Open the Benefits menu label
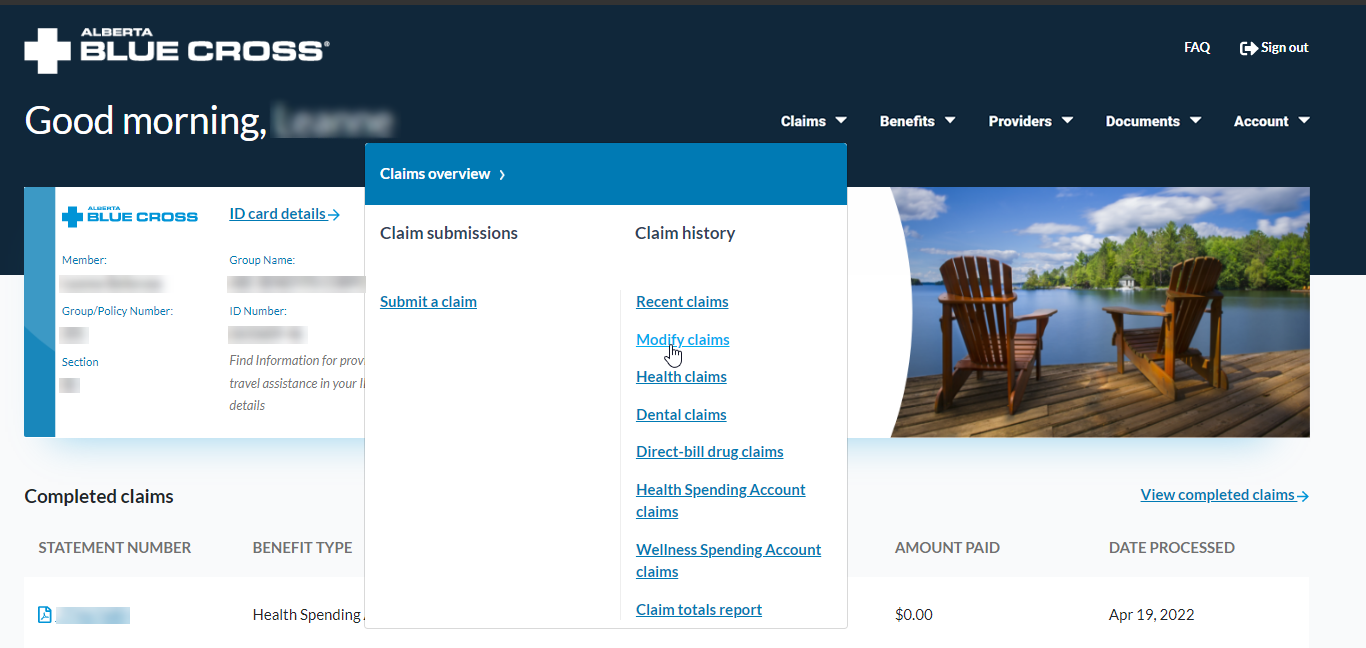This screenshot has width=1366, height=648. (x=907, y=121)
